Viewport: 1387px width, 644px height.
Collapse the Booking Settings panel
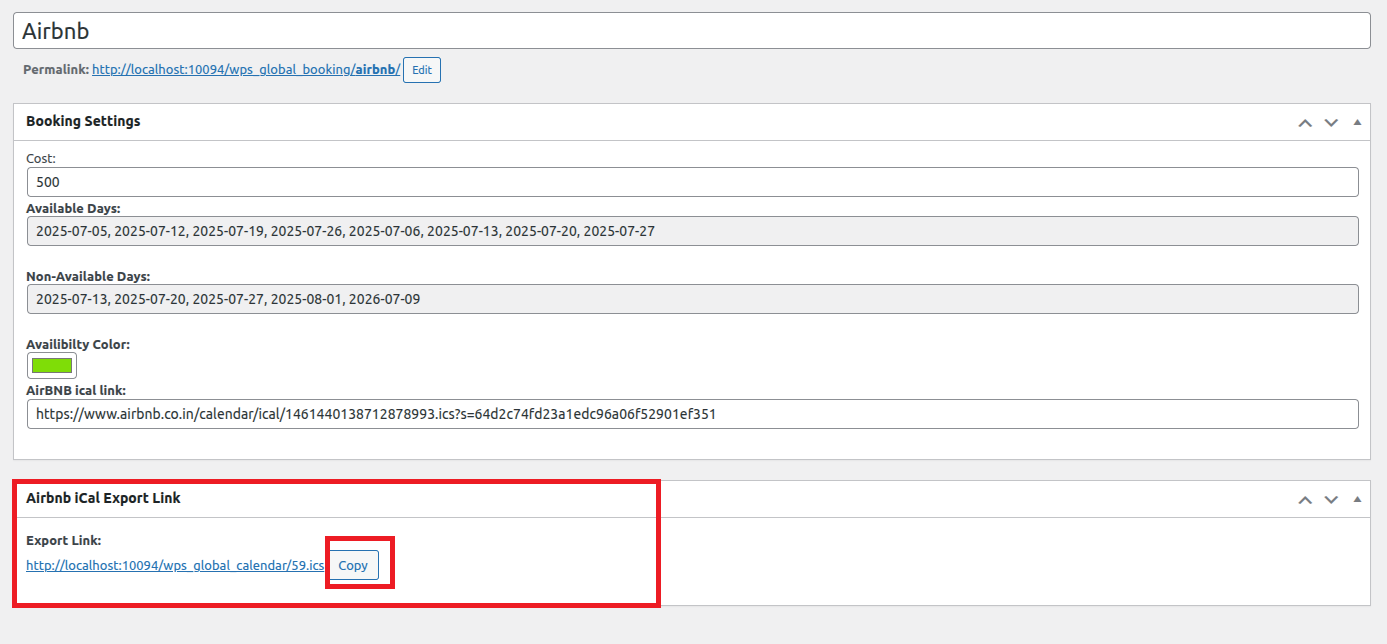pyautogui.click(x=1357, y=122)
